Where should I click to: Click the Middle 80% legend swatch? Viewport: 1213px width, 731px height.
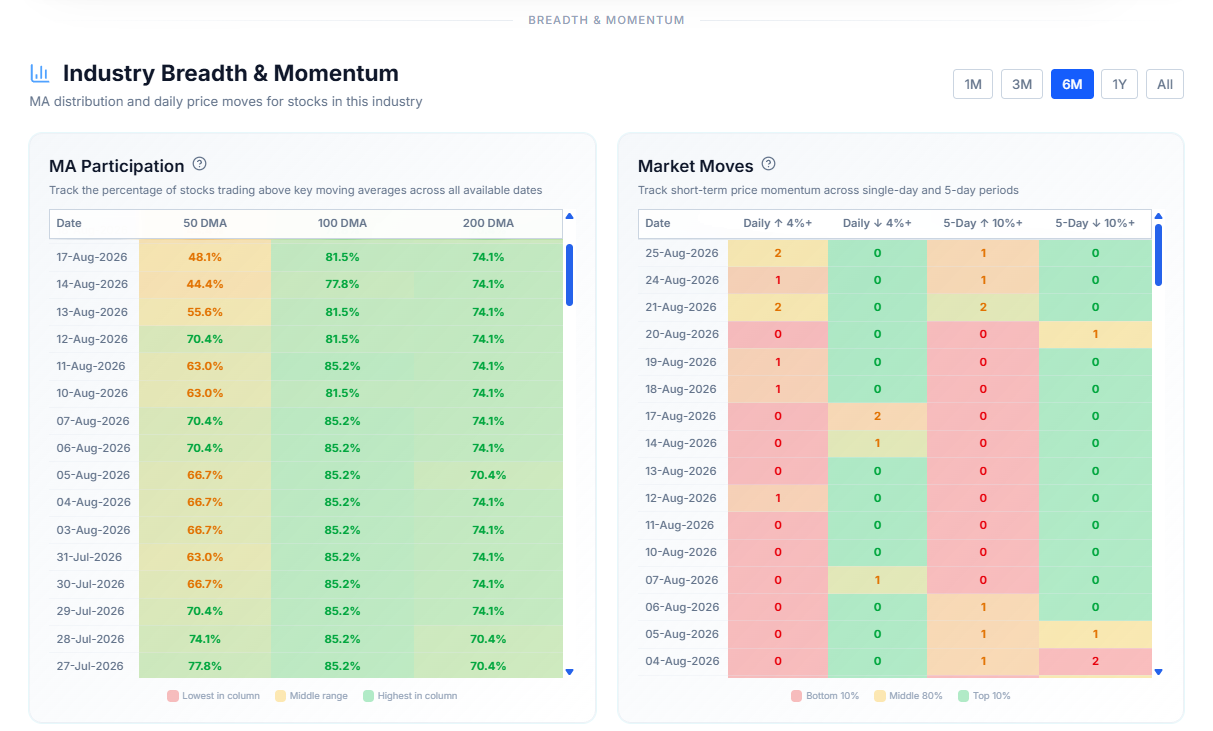point(880,695)
